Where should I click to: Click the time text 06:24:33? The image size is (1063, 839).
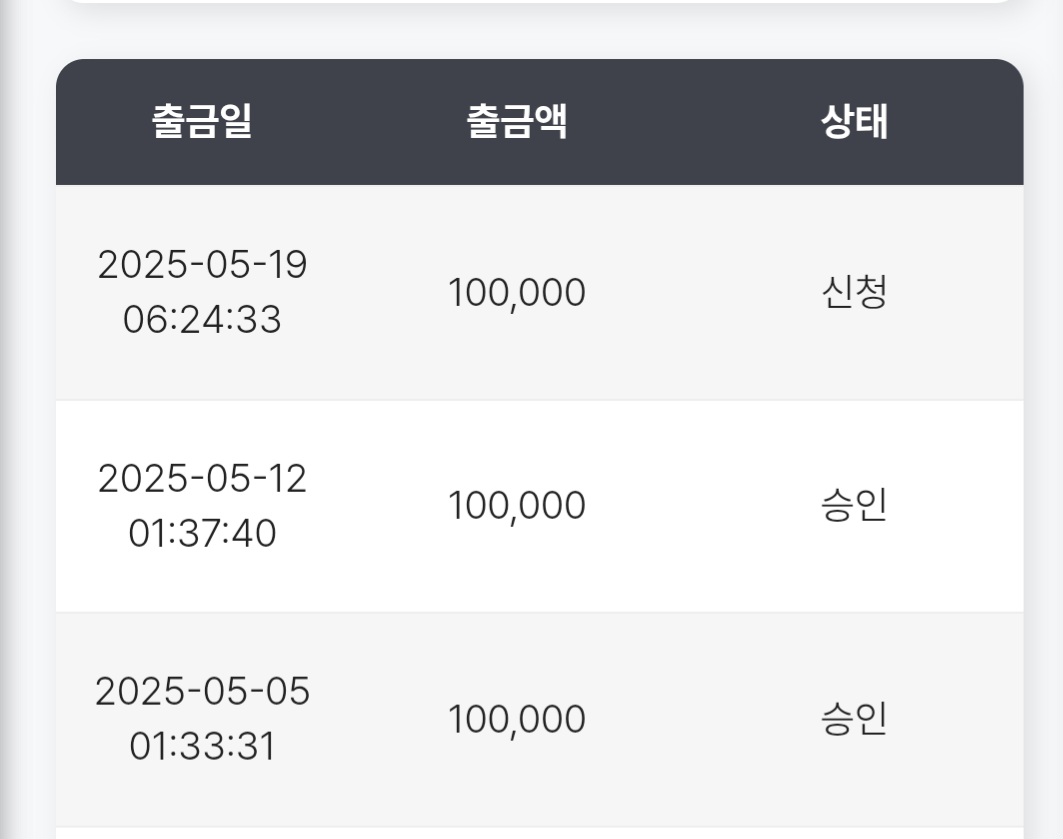(202, 319)
